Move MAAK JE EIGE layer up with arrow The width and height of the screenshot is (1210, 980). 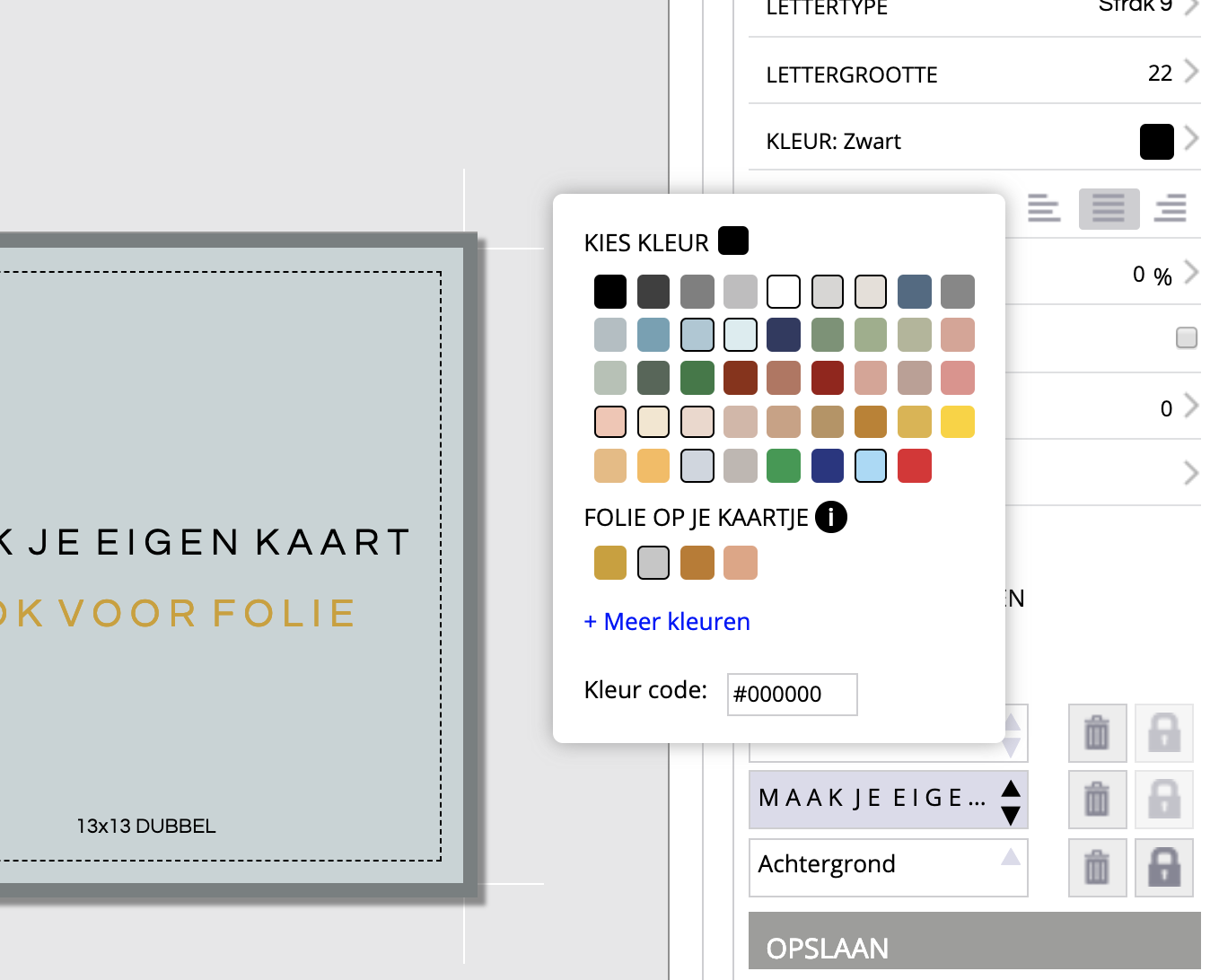tap(1011, 788)
